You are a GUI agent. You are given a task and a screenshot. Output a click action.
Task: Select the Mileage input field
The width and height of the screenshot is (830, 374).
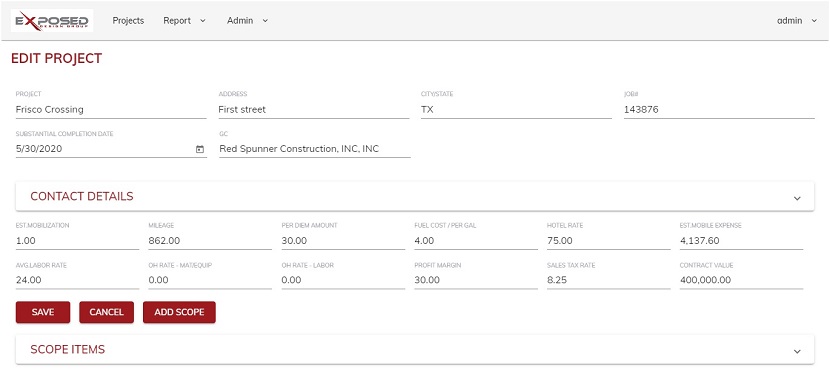(x=210, y=241)
